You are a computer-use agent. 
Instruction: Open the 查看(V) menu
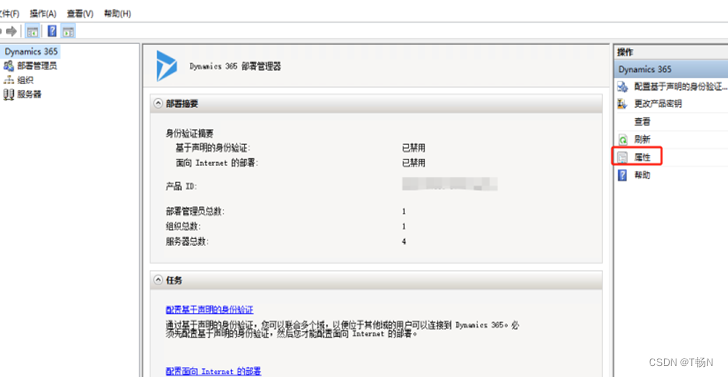(80, 14)
